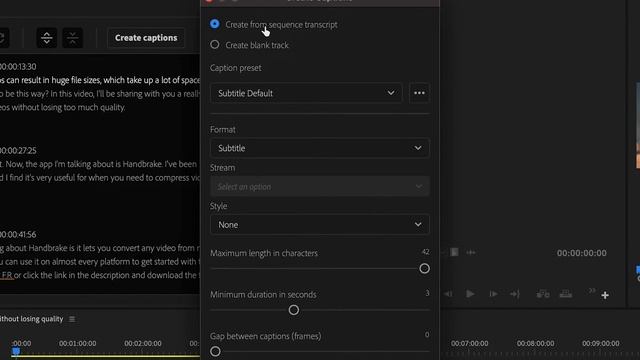The image size is (640, 360).
Task: Click transcript line about huge file sizes
Action: point(100,80)
